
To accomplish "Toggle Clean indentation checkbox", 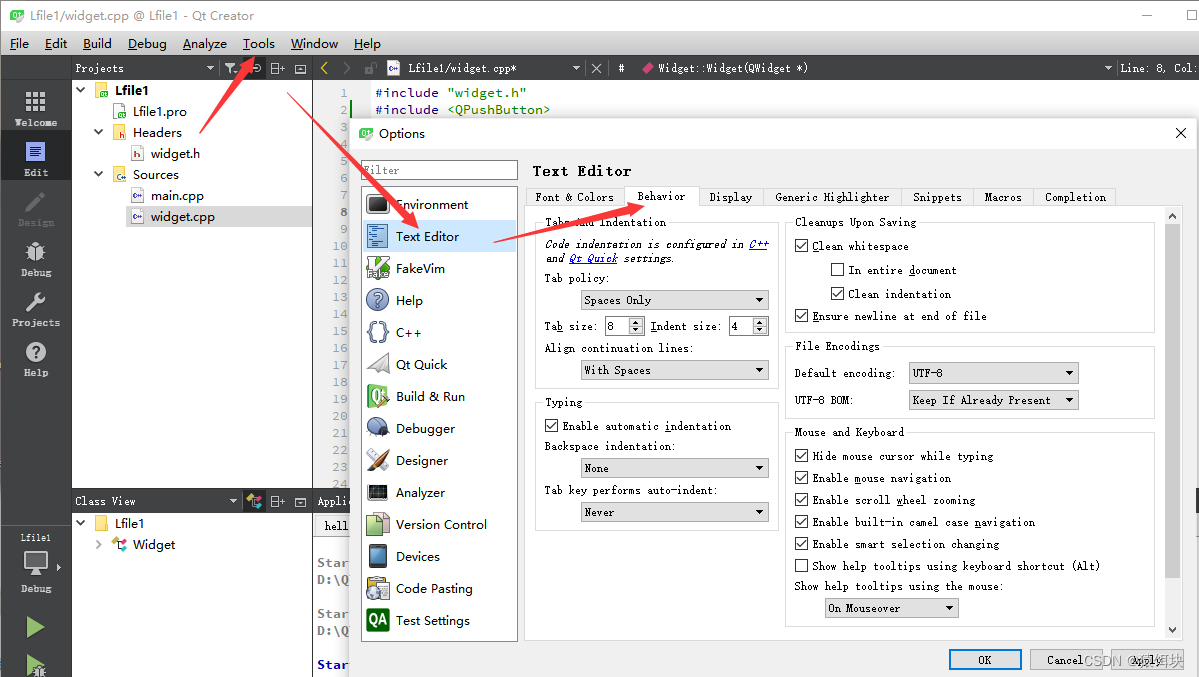I will (x=837, y=294).
